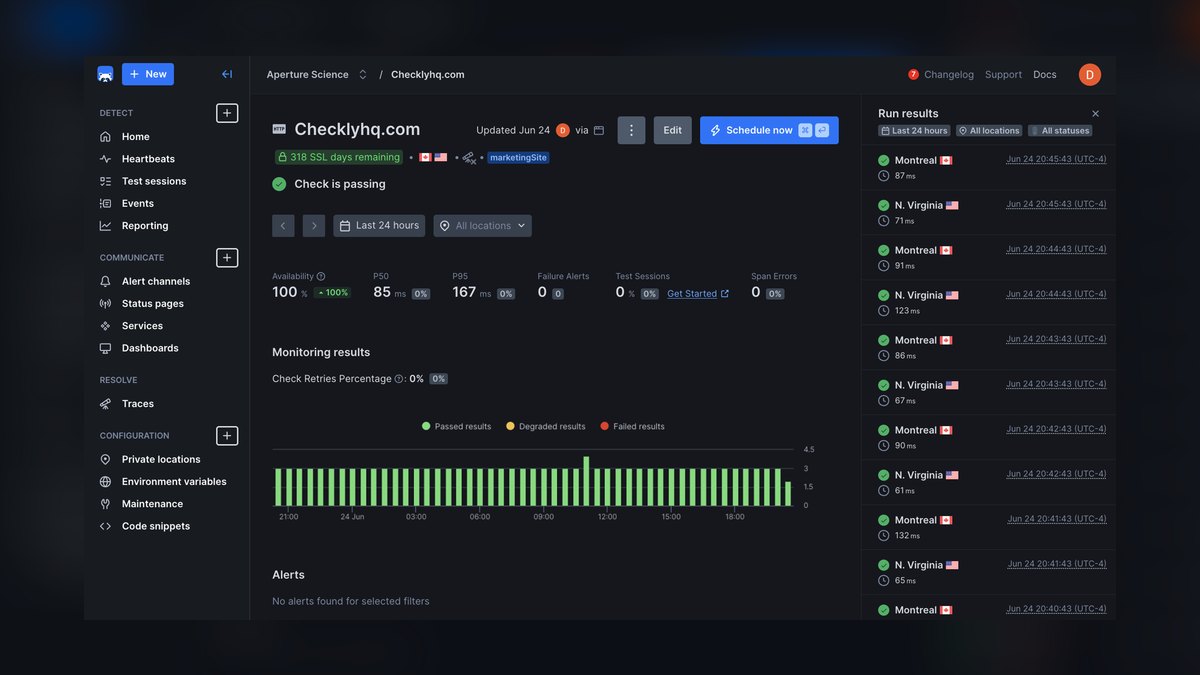
Task: Click the P95 167 ms value
Action: [472, 292]
